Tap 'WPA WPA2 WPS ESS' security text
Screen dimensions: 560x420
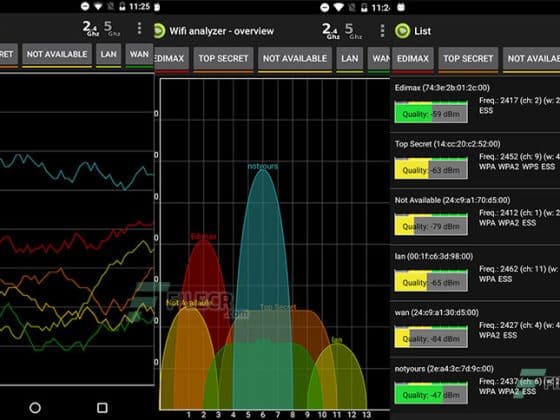(x=517, y=167)
